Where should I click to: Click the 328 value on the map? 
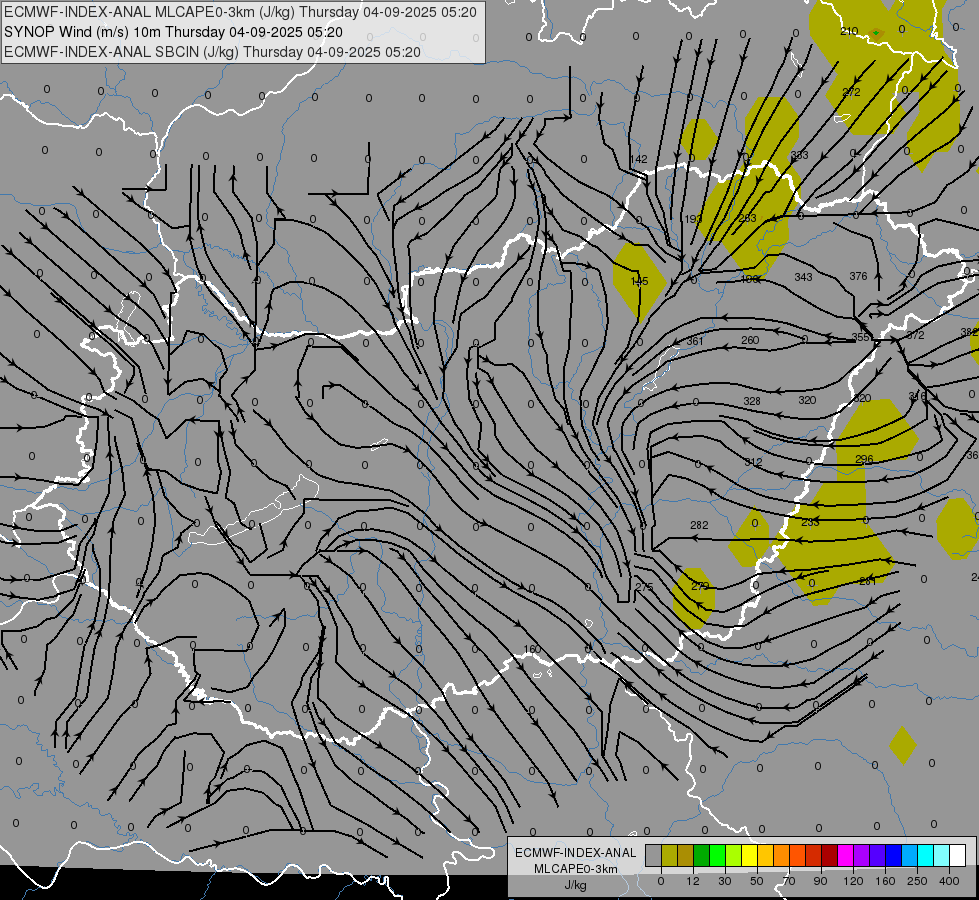pyautogui.click(x=752, y=401)
